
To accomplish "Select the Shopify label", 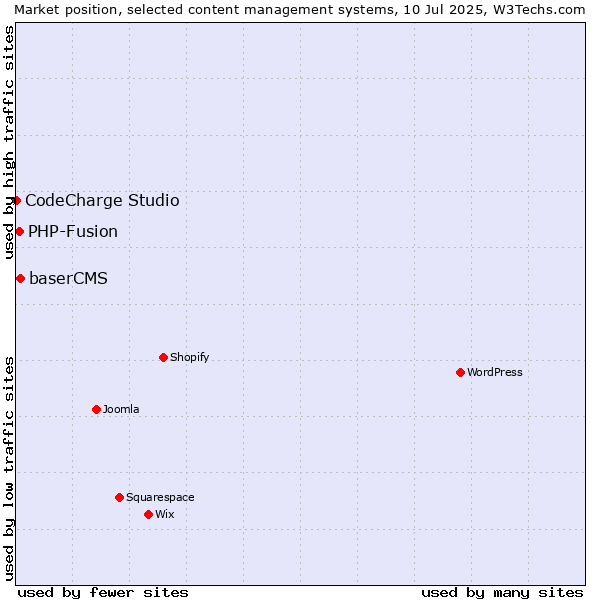I will tap(189, 357).
